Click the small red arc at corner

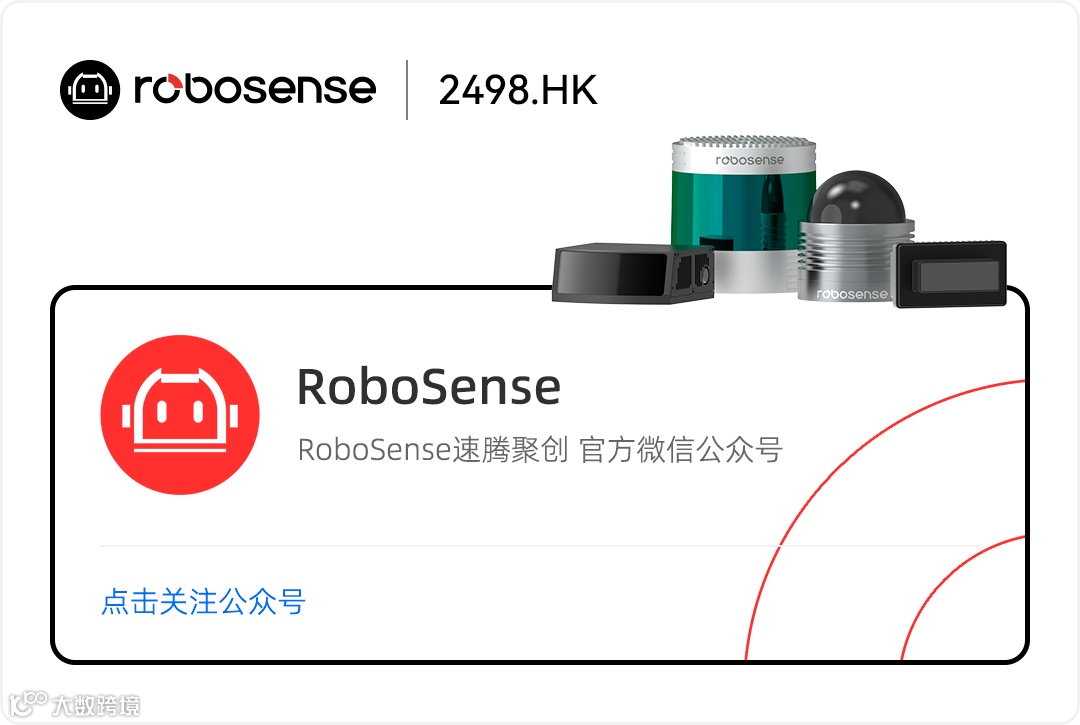963,596
